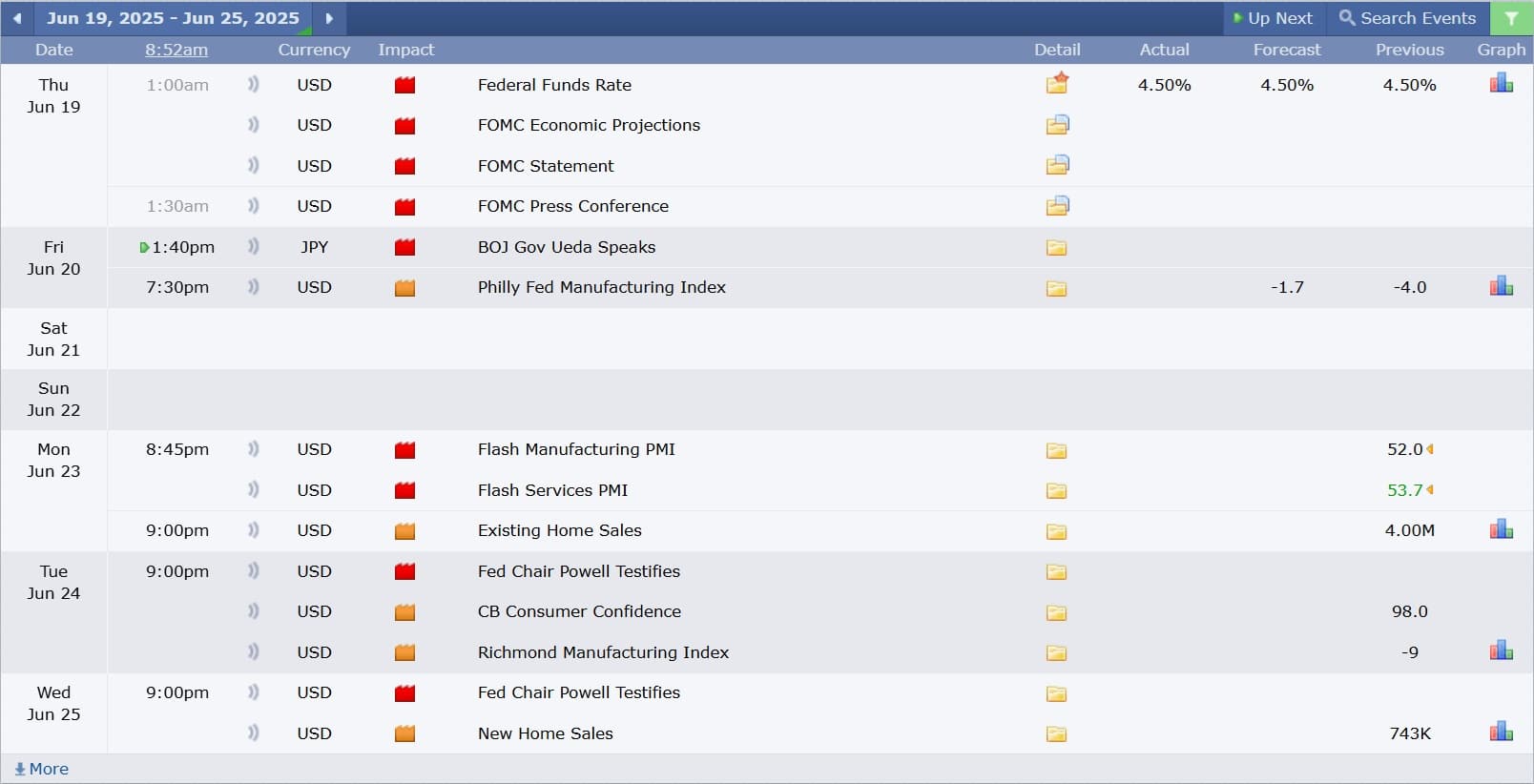1534x784 pixels.
Task: View Richmond Manufacturing Index graph
Action: pyautogui.click(x=1502, y=650)
